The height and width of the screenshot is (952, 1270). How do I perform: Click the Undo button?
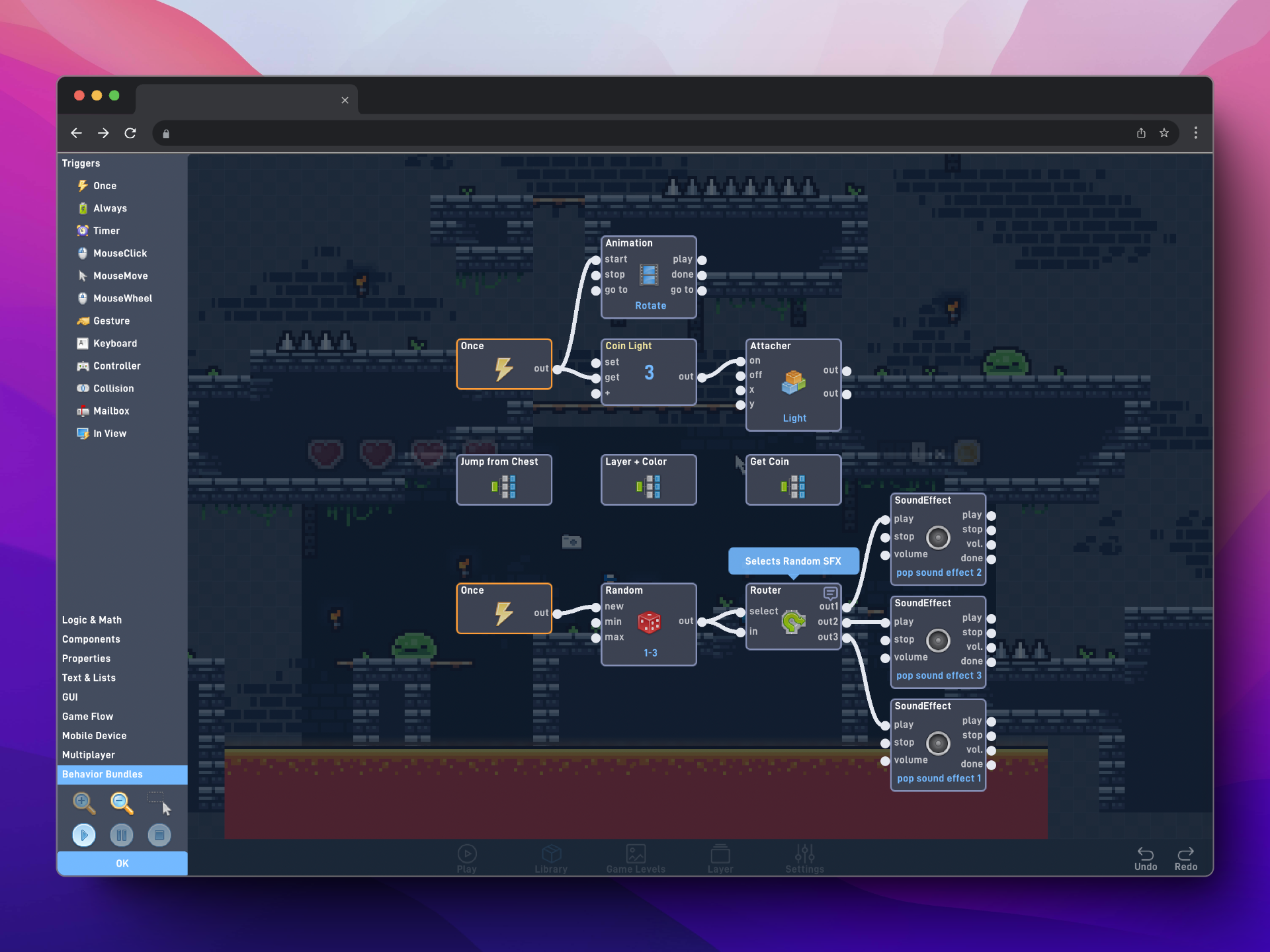(1146, 859)
